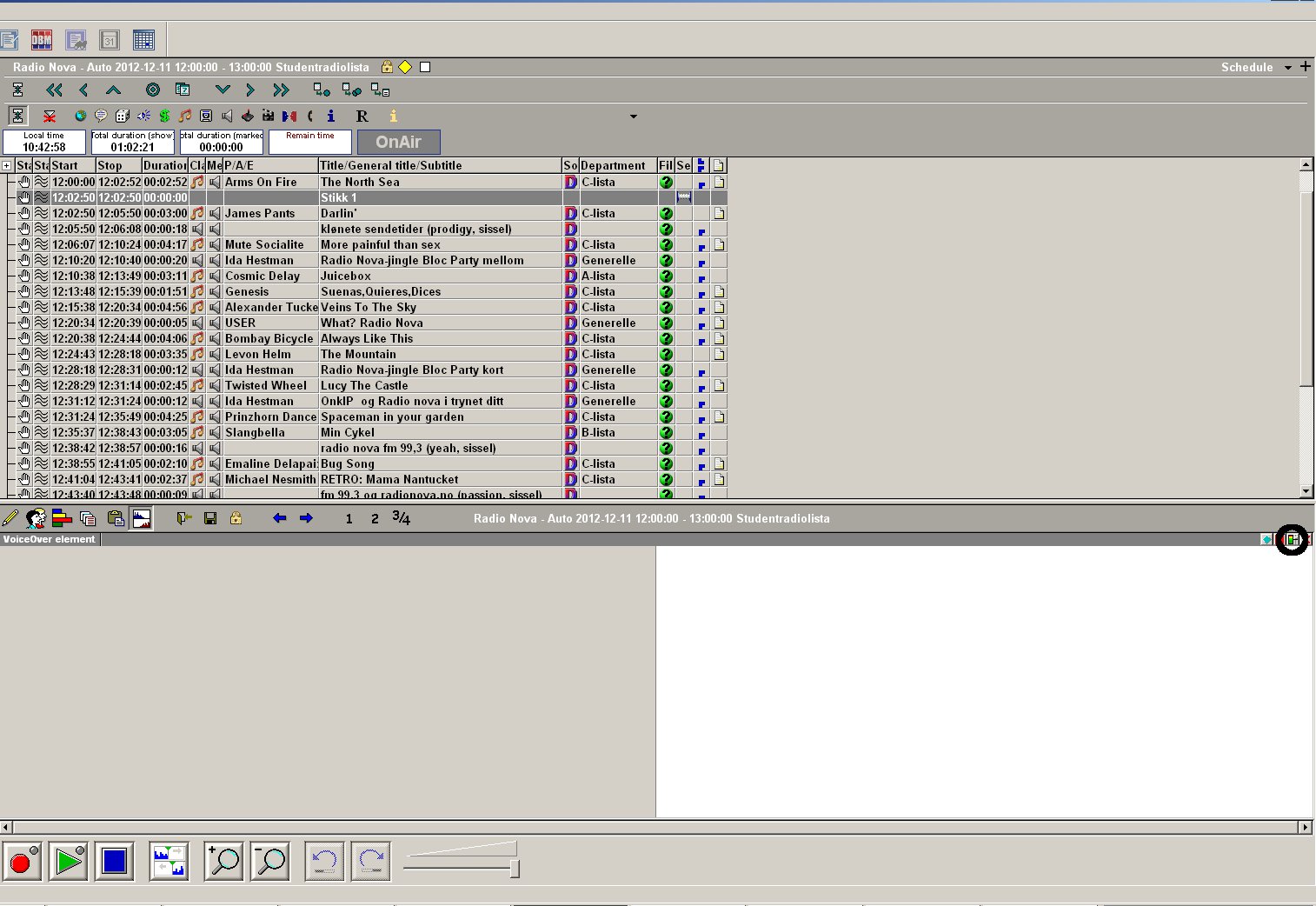Open the calendar 31 icon in top toolbar

[x=110, y=40]
